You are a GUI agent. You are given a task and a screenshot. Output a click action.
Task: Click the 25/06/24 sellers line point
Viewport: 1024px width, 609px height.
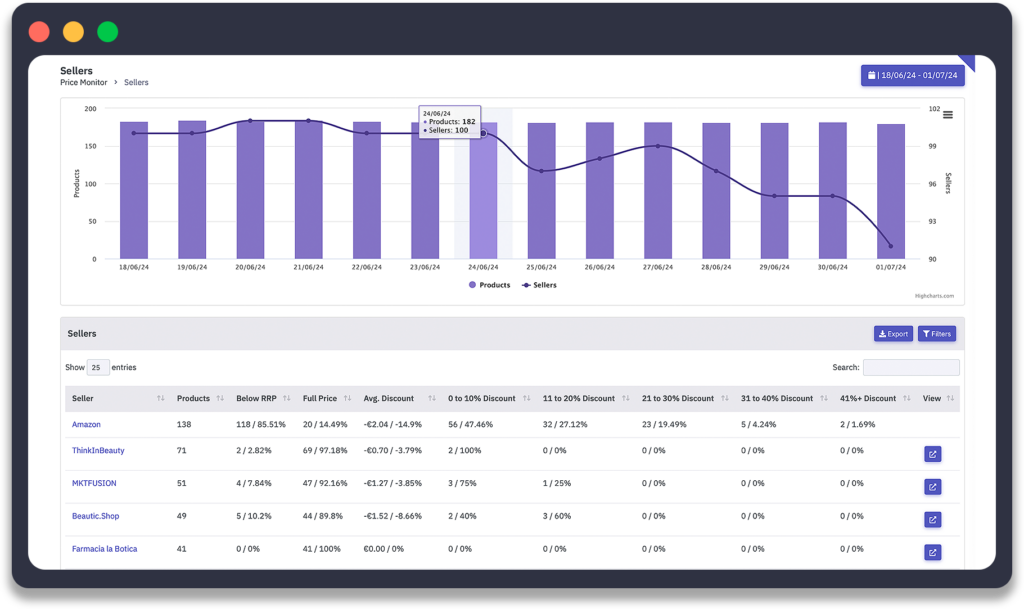click(x=541, y=171)
